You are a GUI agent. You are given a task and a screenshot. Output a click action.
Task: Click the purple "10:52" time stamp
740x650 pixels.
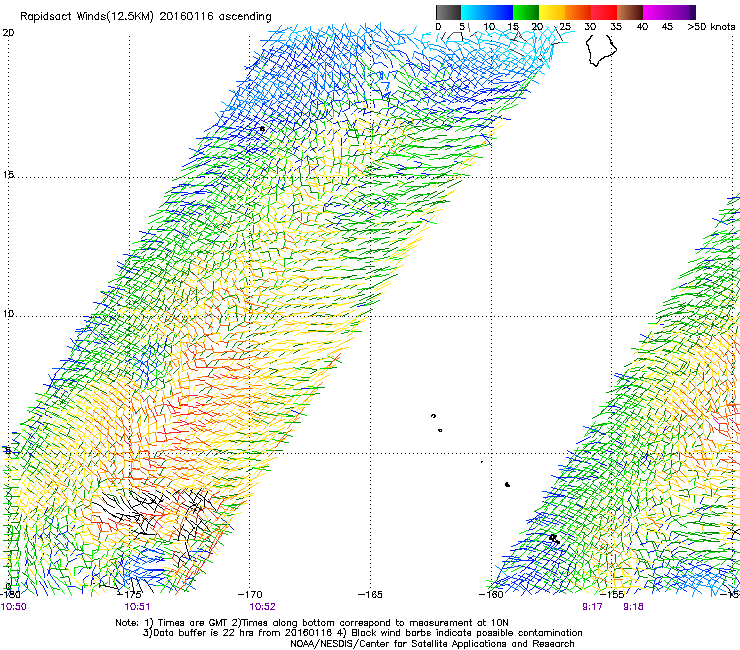pos(262,607)
